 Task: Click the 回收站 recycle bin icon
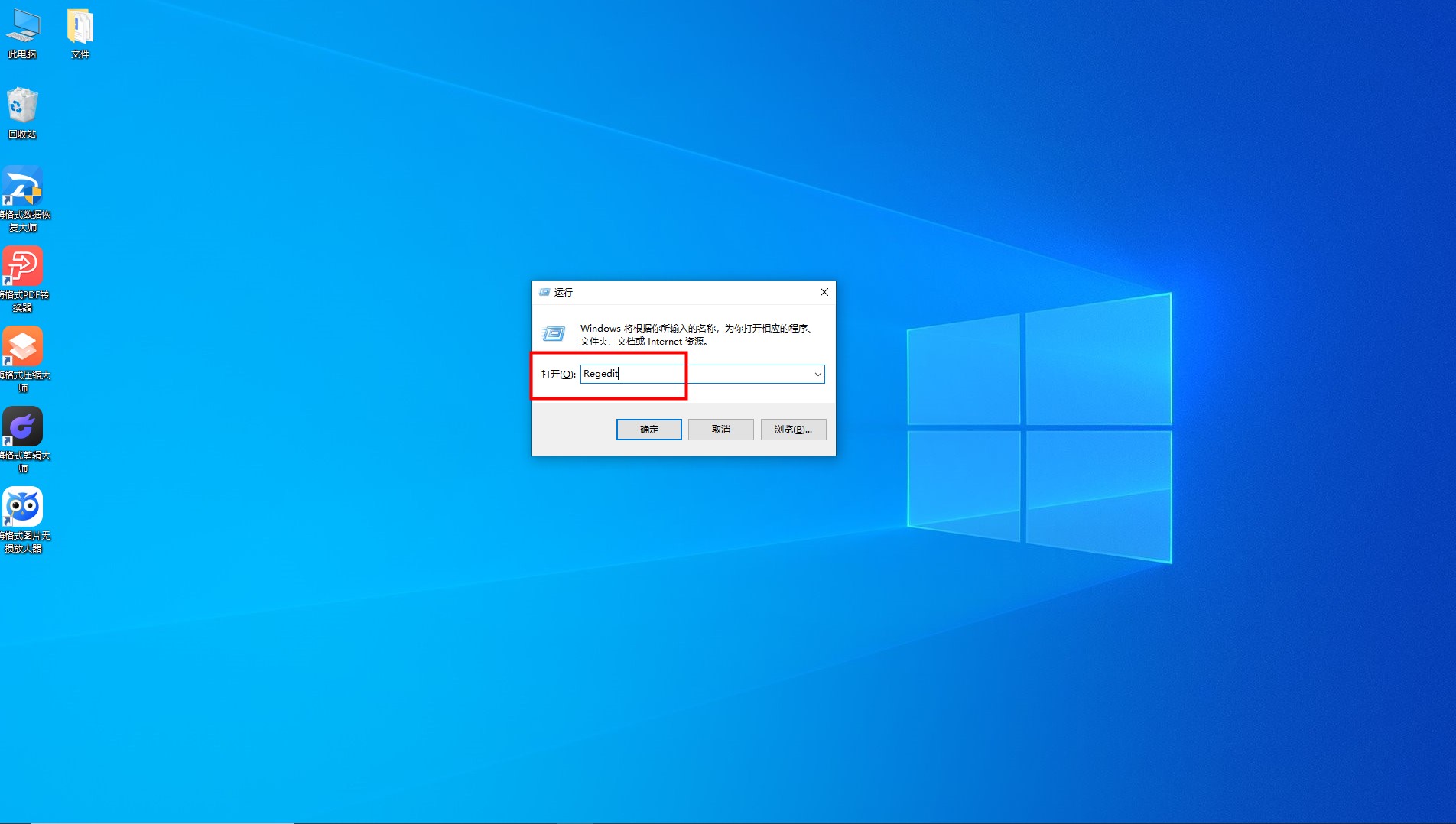(x=22, y=107)
